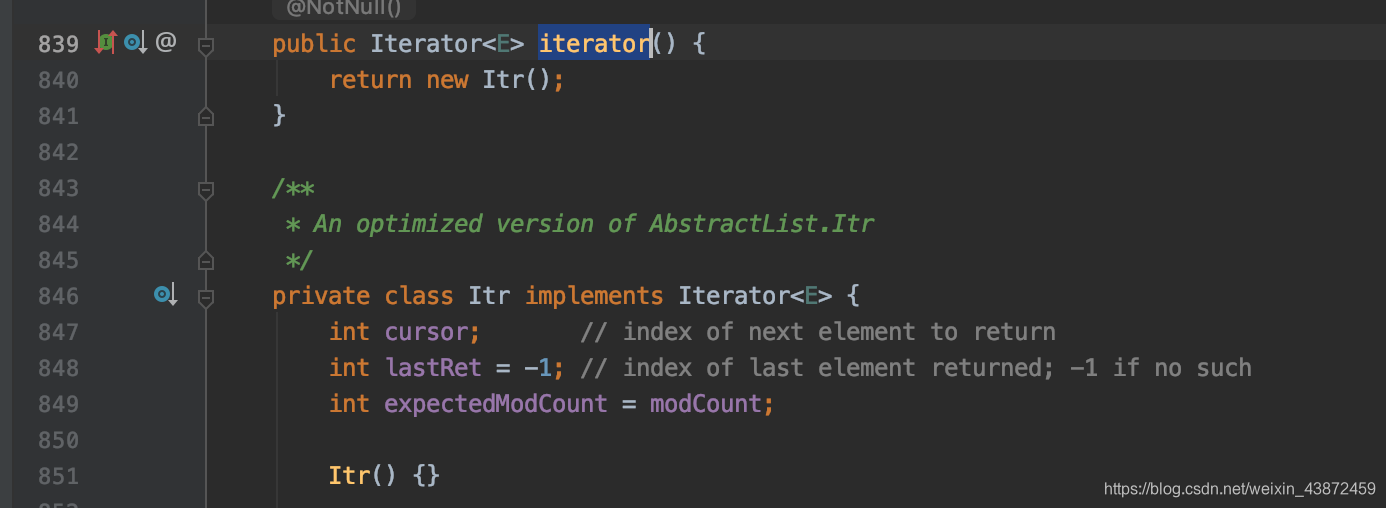Collapse the Itr class fold marker at line 846
This screenshot has height=508, width=1386.
(x=206, y=297)
